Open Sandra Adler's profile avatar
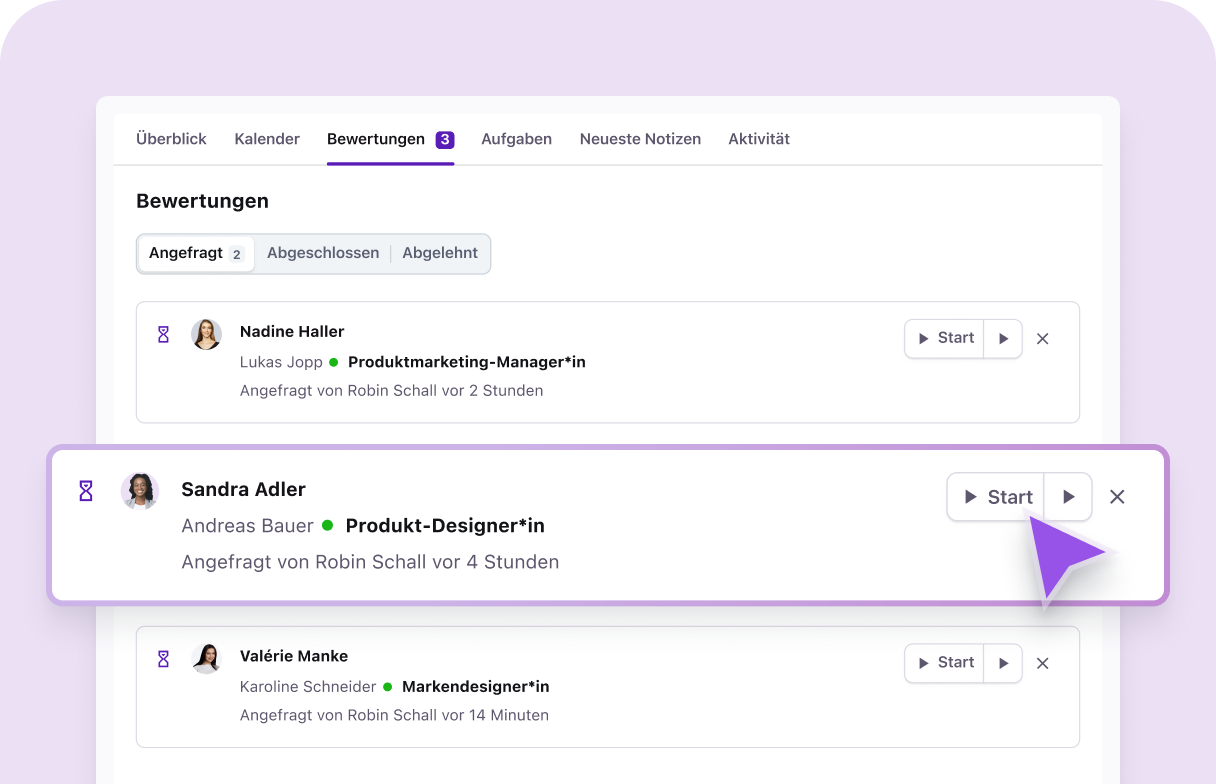The height and width of the screenshot is (784, 1216). click(140, 491)
